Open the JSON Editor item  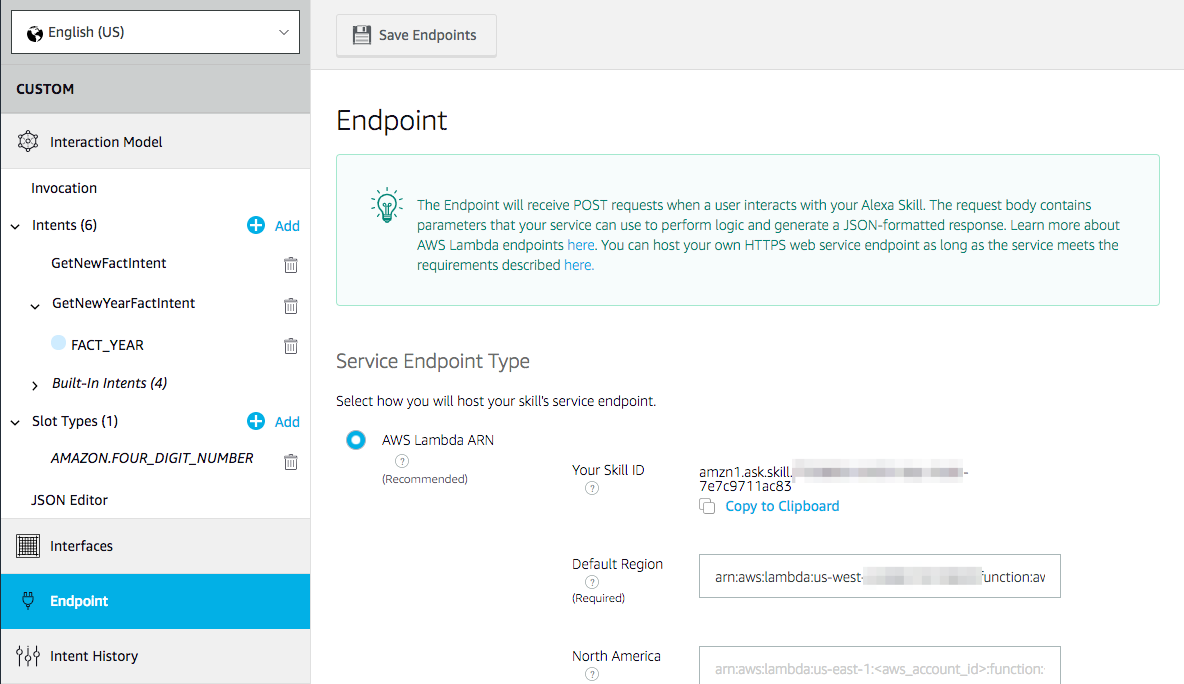click(x=69, y=500)
